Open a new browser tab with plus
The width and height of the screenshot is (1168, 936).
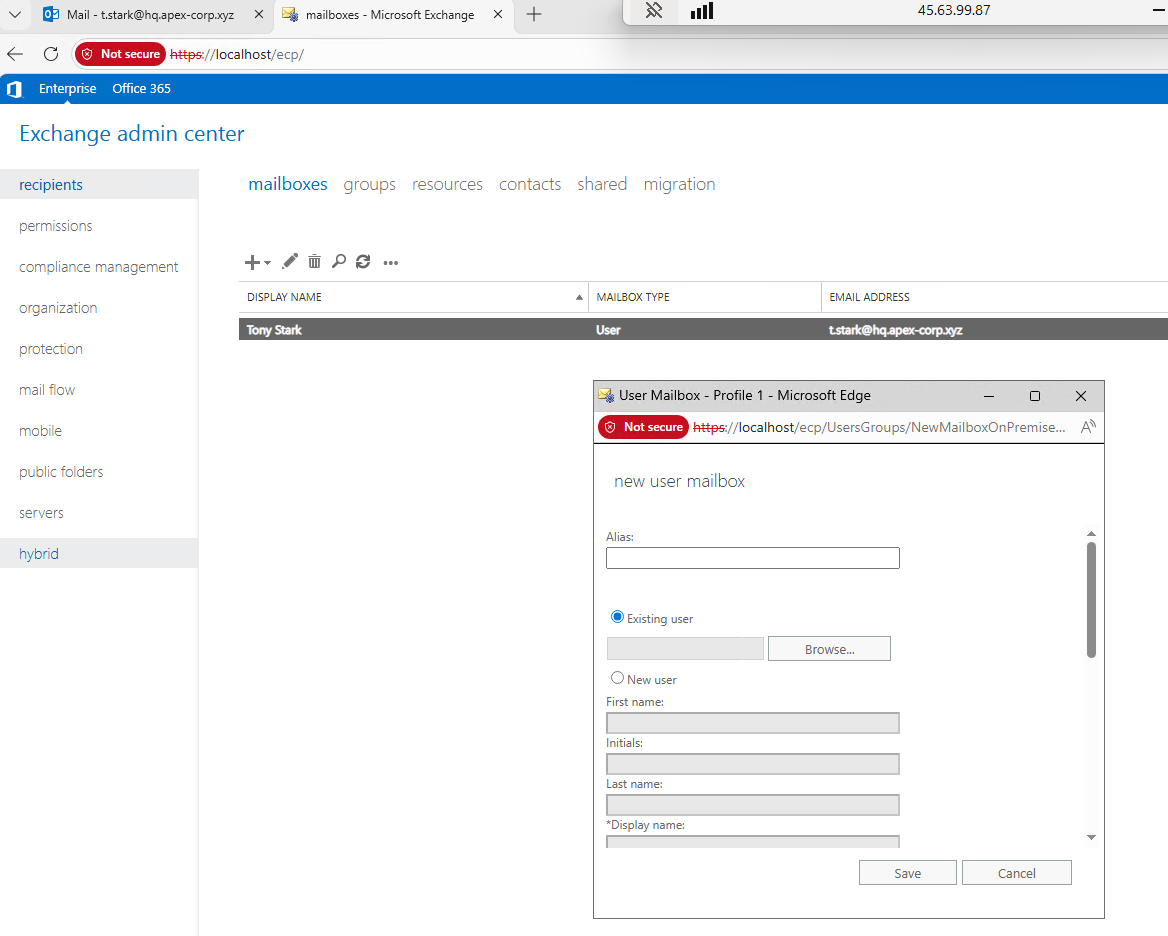point(533,14)
